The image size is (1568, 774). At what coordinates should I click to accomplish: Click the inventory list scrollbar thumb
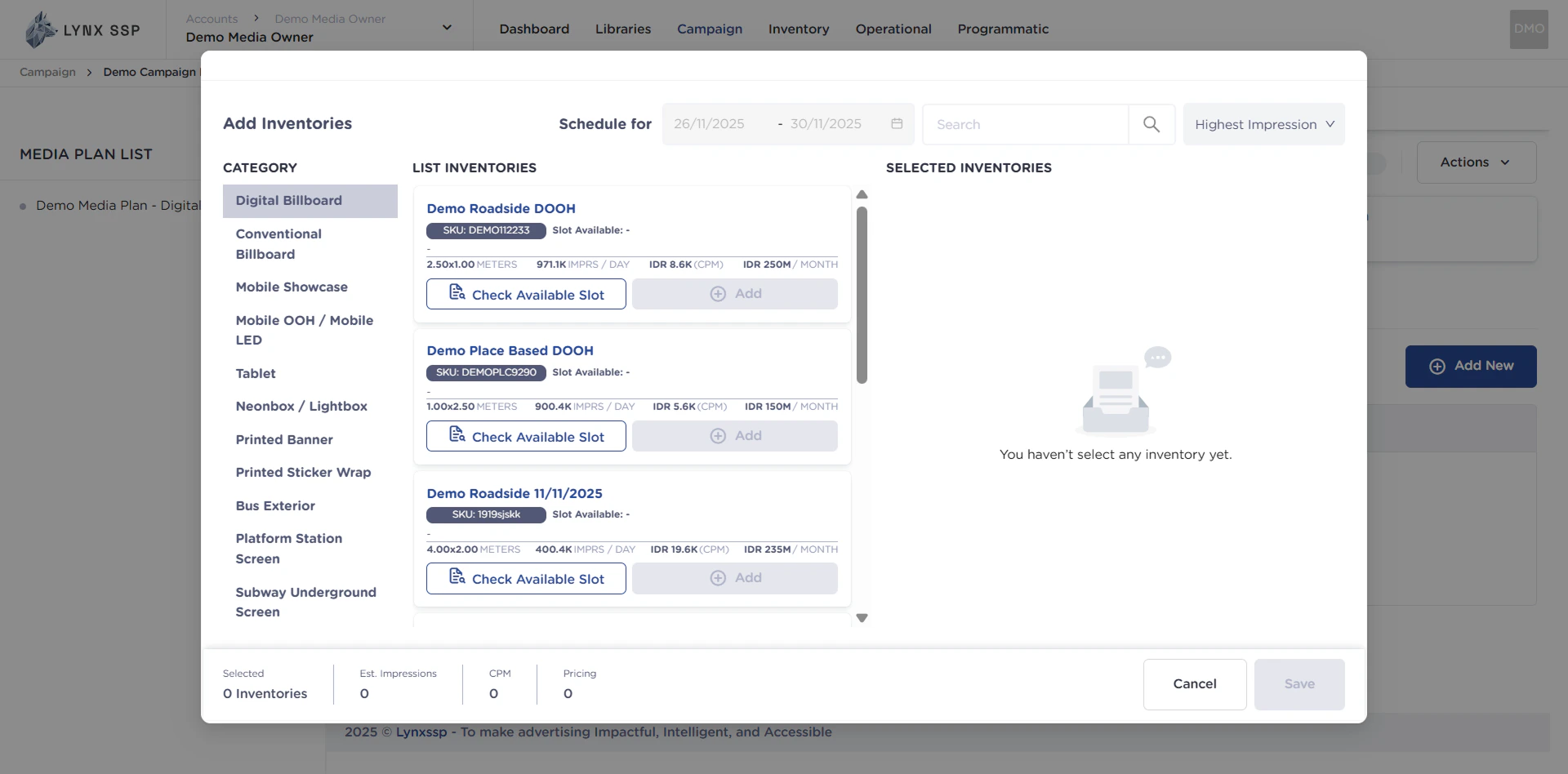862,296
